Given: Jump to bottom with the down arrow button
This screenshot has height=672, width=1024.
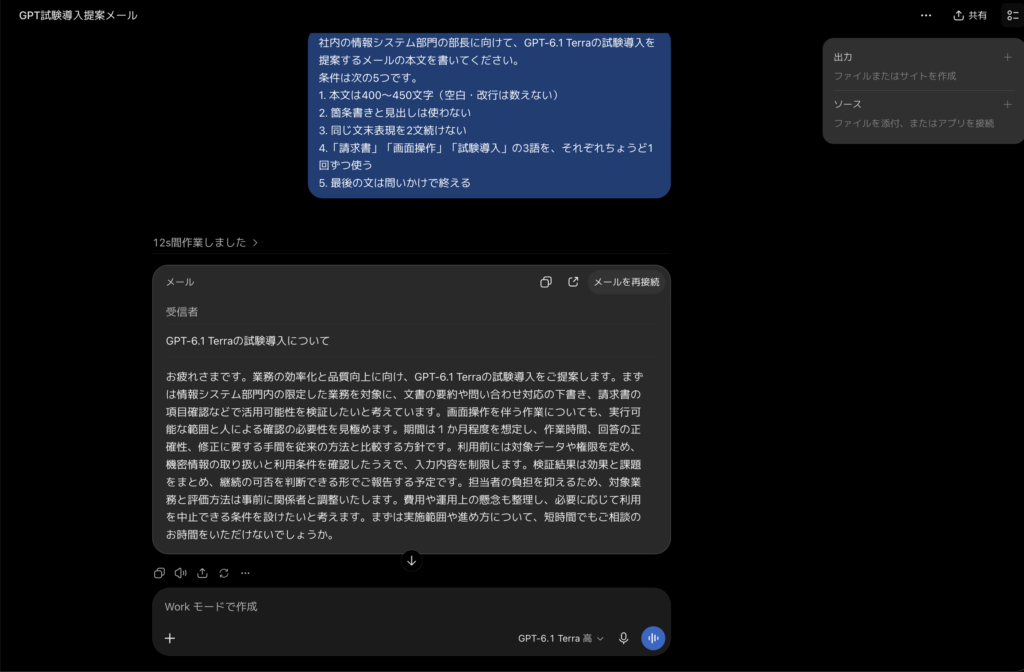Looking at the screenshot, I should (x=411, y=560).
